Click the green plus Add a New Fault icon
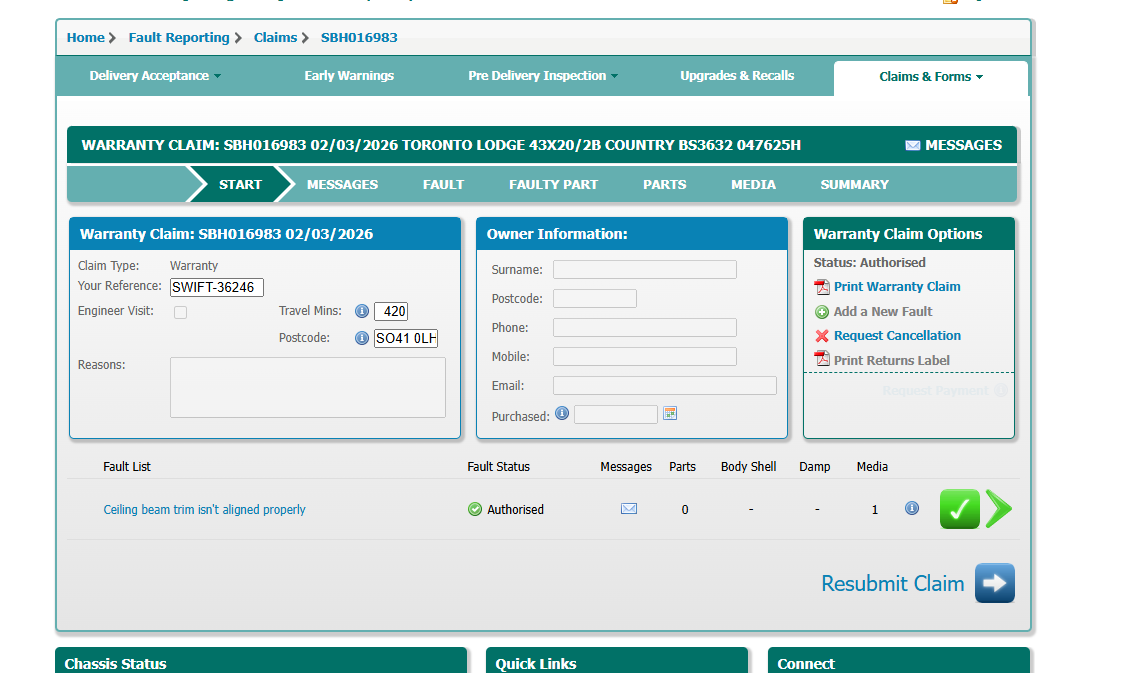 (822, 312)
